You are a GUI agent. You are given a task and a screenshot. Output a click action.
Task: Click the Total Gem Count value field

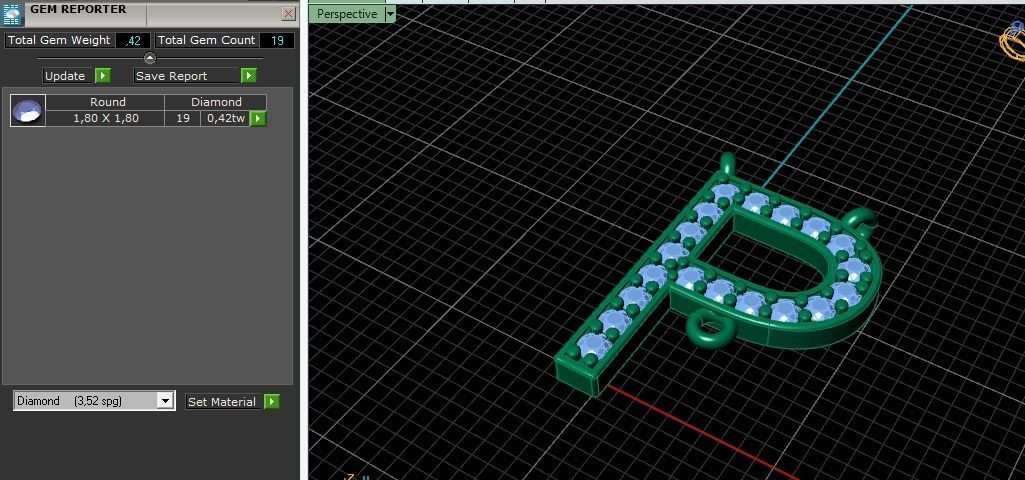coord(277,41)
